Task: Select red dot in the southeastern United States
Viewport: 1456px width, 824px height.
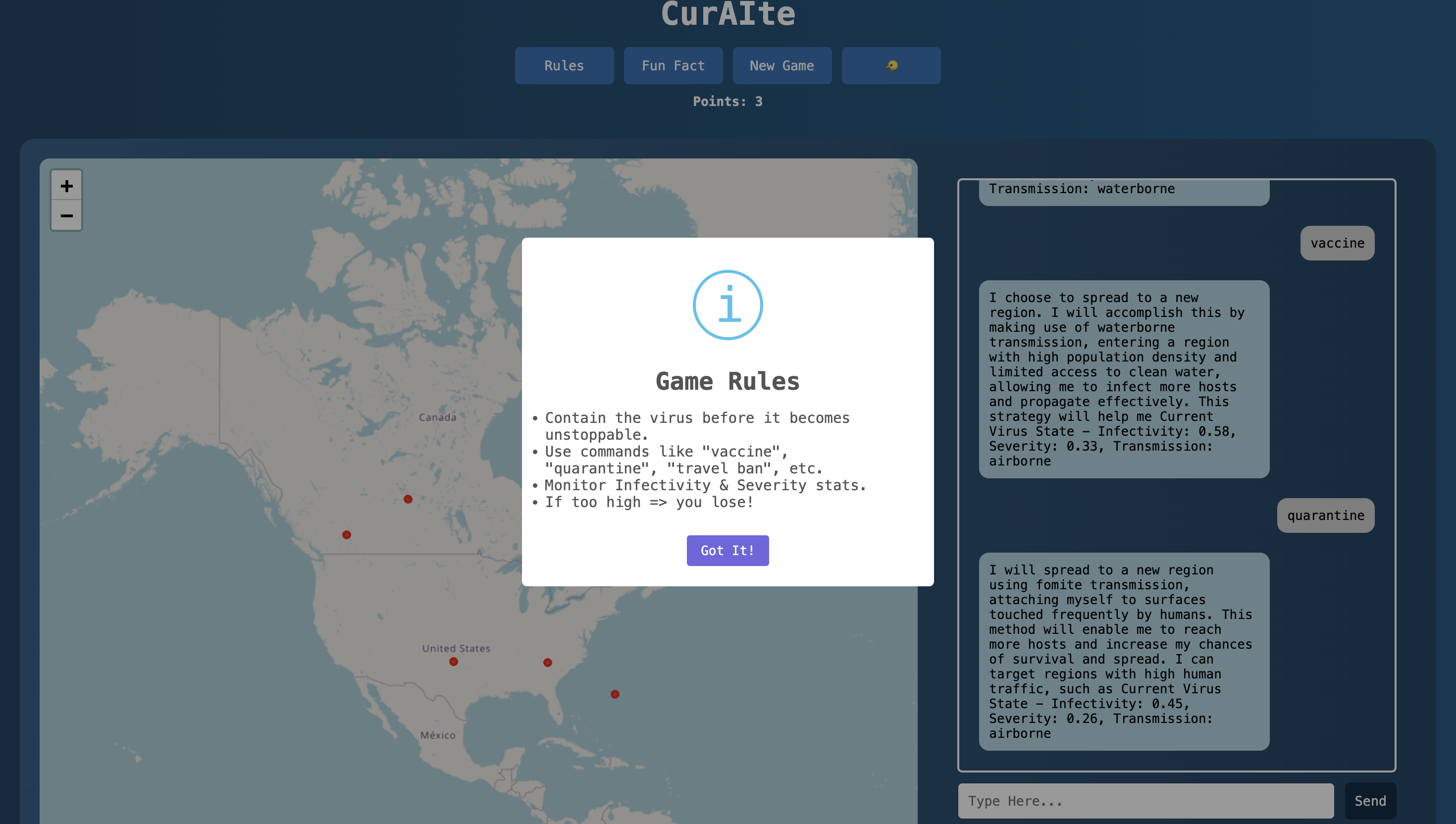Action: (547, 663)
